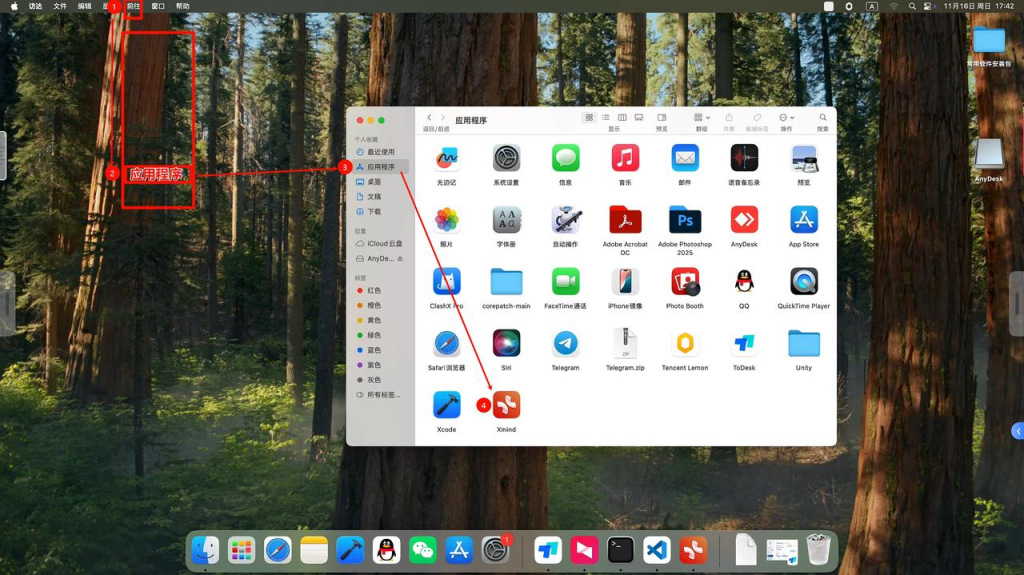Open the 文件 menu
This screenshot has width=1024, height=575.
click(x=59, y=6)
